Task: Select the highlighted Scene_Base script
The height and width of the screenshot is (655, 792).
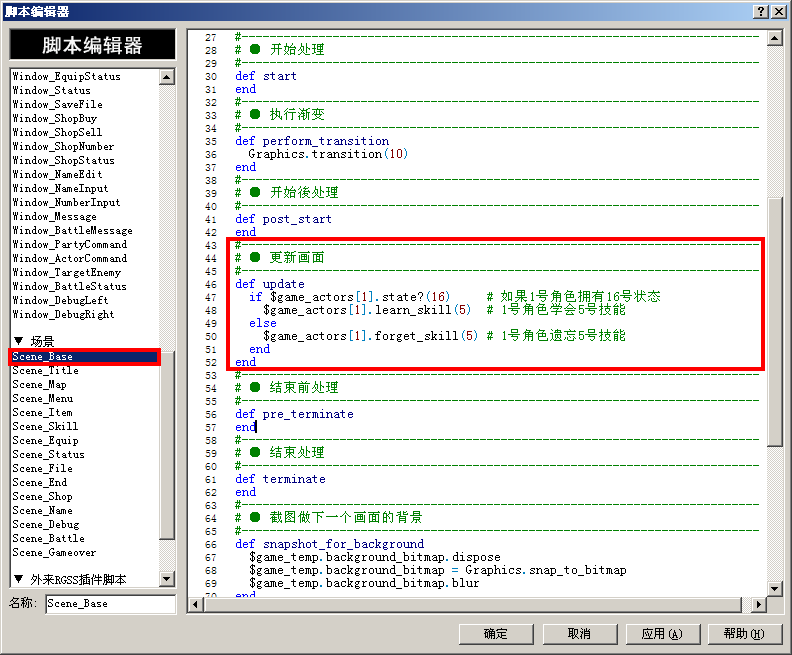Action: (84, 357)
